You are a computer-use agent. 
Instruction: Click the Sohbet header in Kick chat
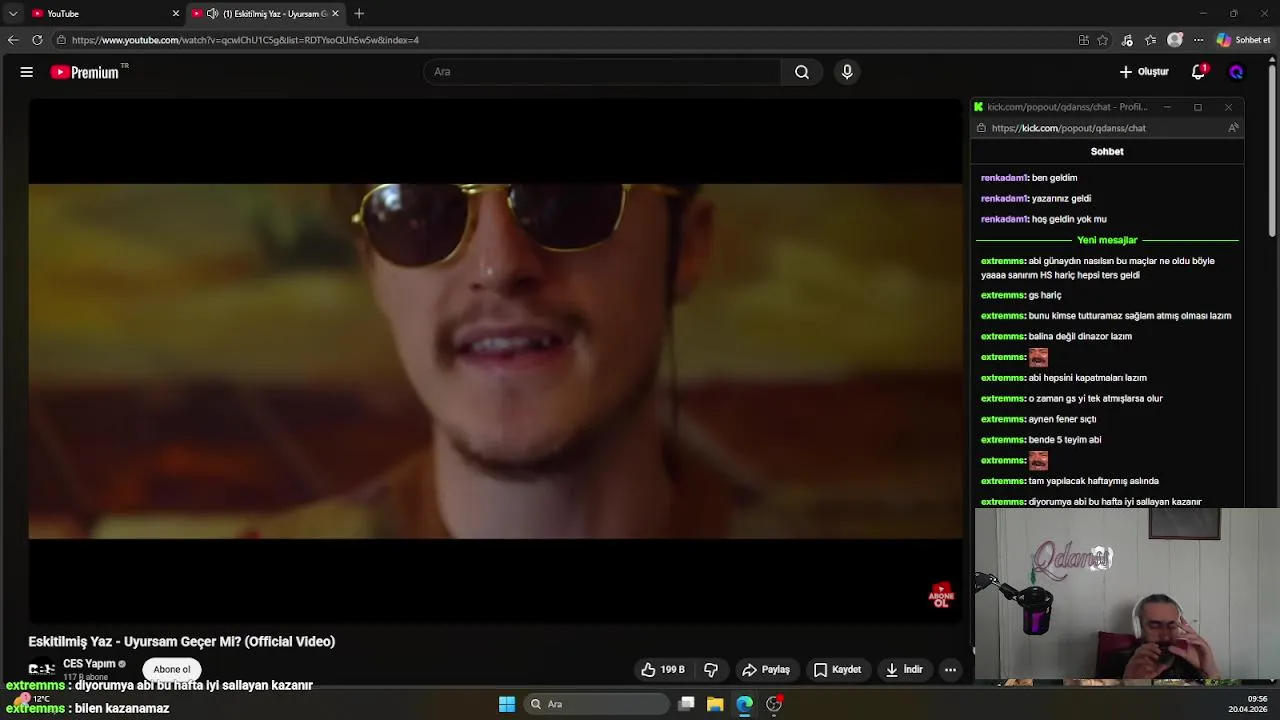(1107, 151)
